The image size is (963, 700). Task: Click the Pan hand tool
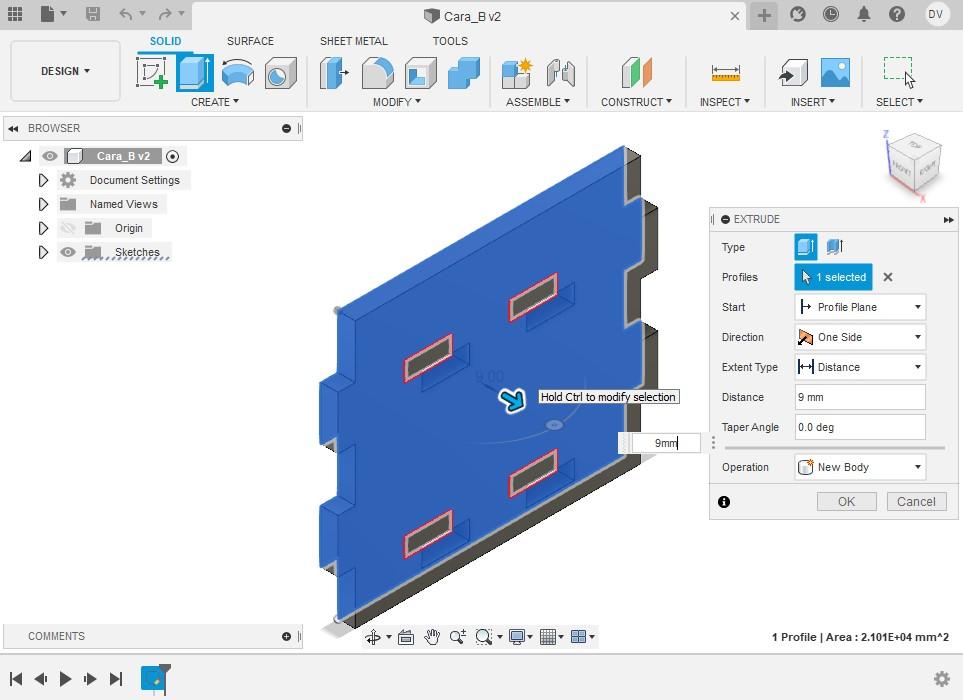432,637
